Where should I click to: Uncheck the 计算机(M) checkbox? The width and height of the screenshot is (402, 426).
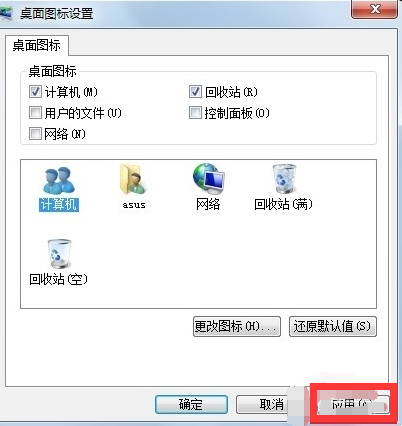pos(35,92)
